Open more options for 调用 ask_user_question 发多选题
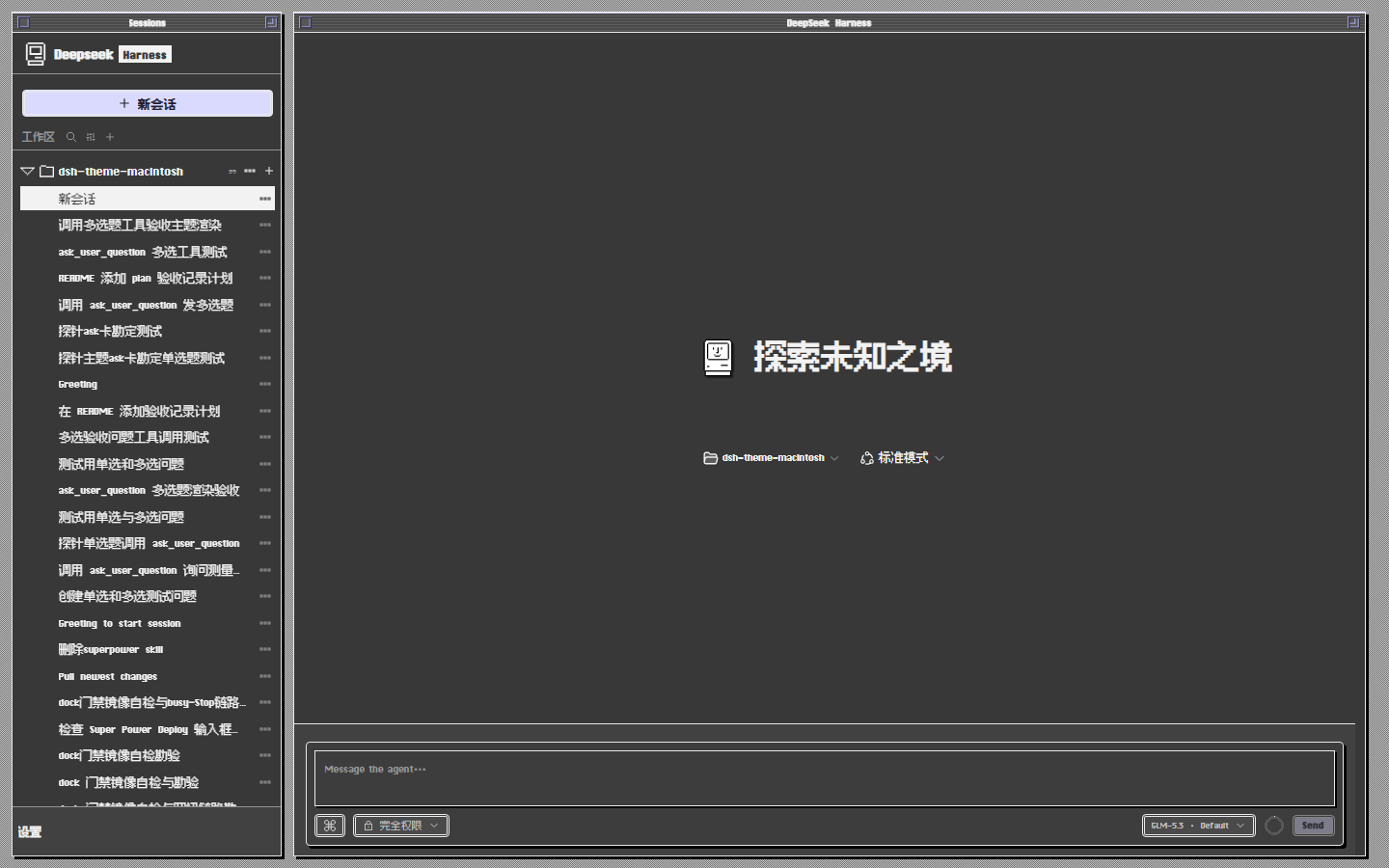This screenshot has height=868, width=1389. click(x=265, y=305)
